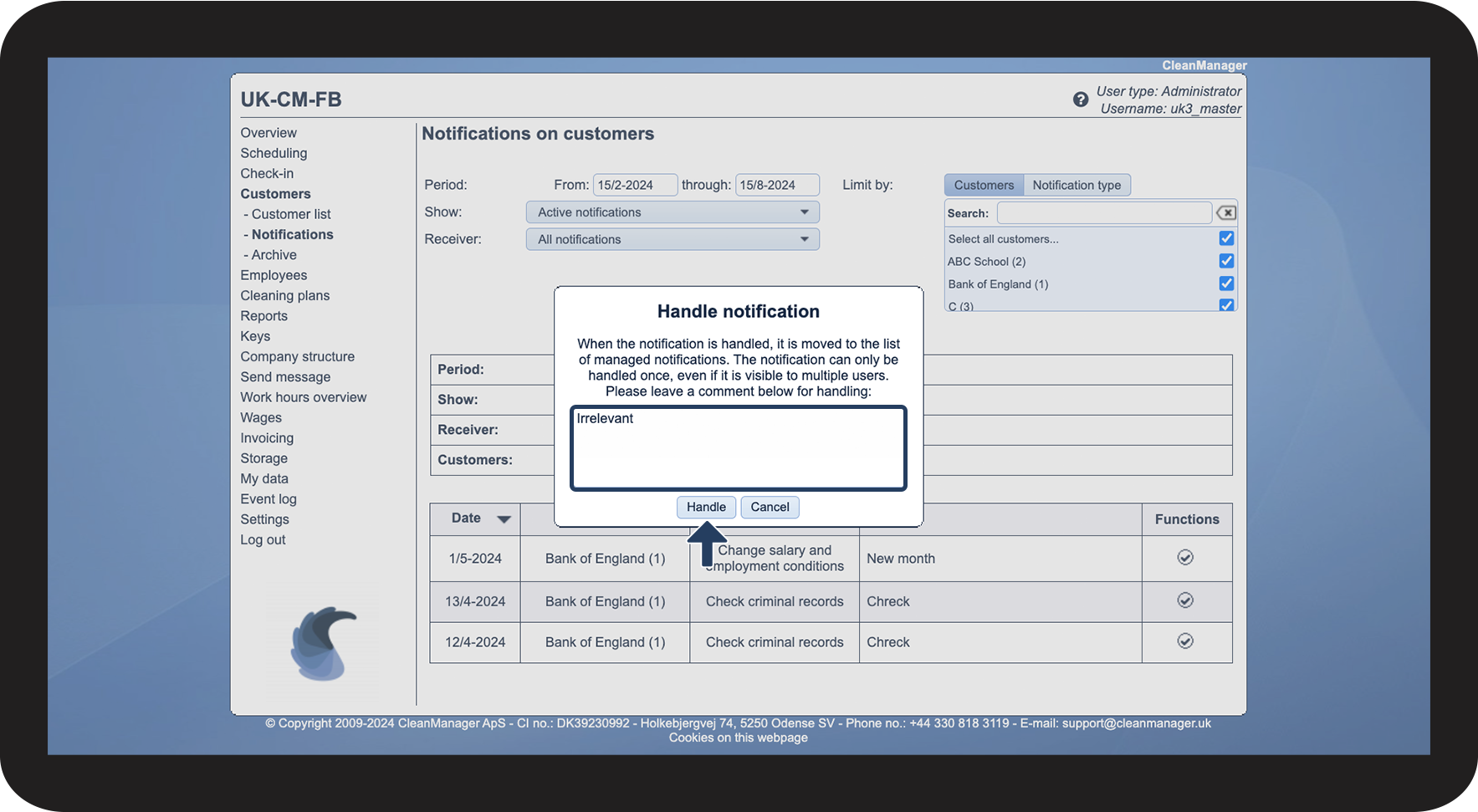This screenshot has width=1478, height=812.
Task: Handle the 13/4-2024 criminal records notification
Action: (1184, 600)
